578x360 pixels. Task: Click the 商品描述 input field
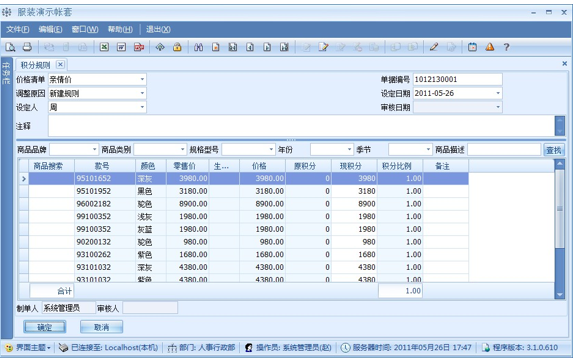[504, 150]
